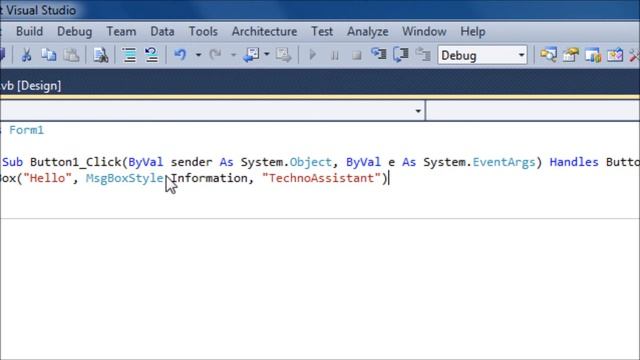Image resolution: width=640 pixels, height=360 pixels.
Task: Switch to the vb [Design] tab
Action: tap(31, 86)
